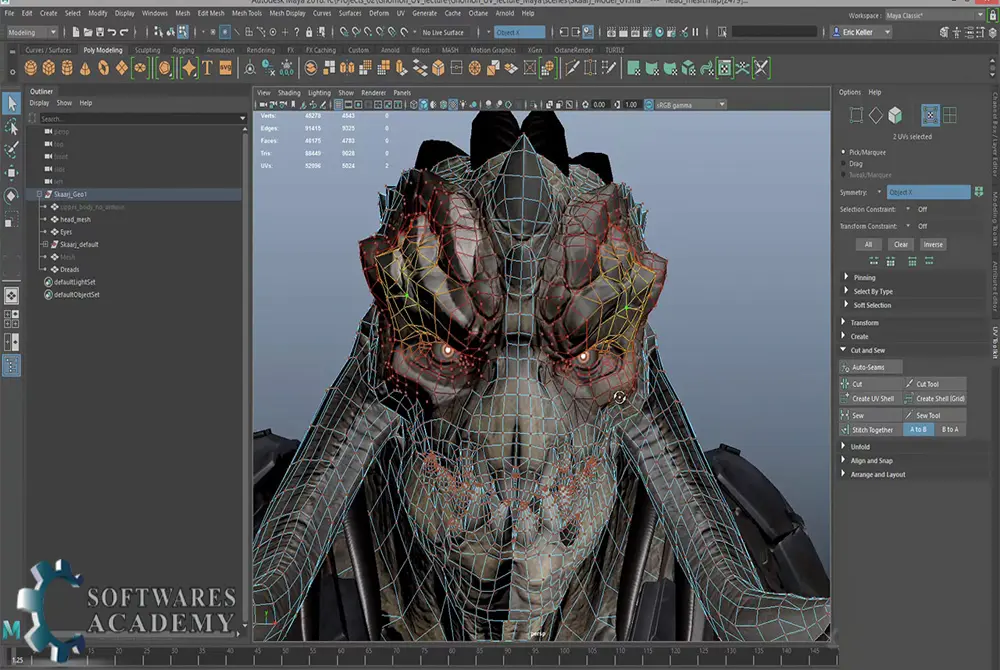Click the Auto-Seams button
1000x670 pixels.
pyautogui.click(x=871, y=367)
